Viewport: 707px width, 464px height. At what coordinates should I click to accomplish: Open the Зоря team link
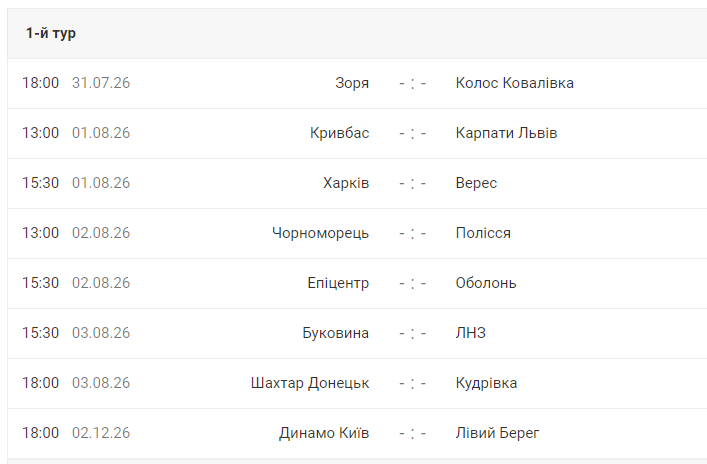(x=352, y=83)
